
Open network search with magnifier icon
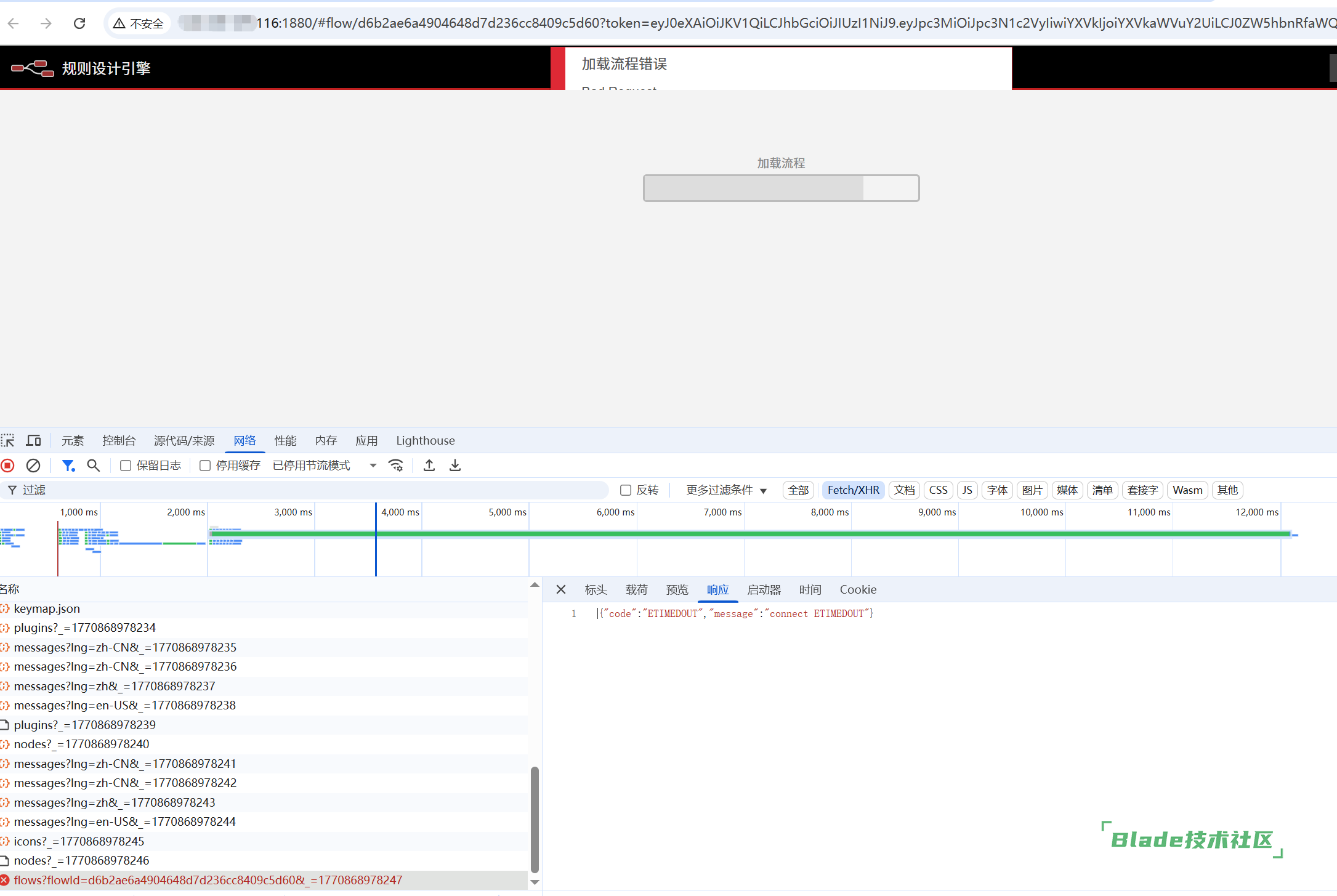coord(93,466)
